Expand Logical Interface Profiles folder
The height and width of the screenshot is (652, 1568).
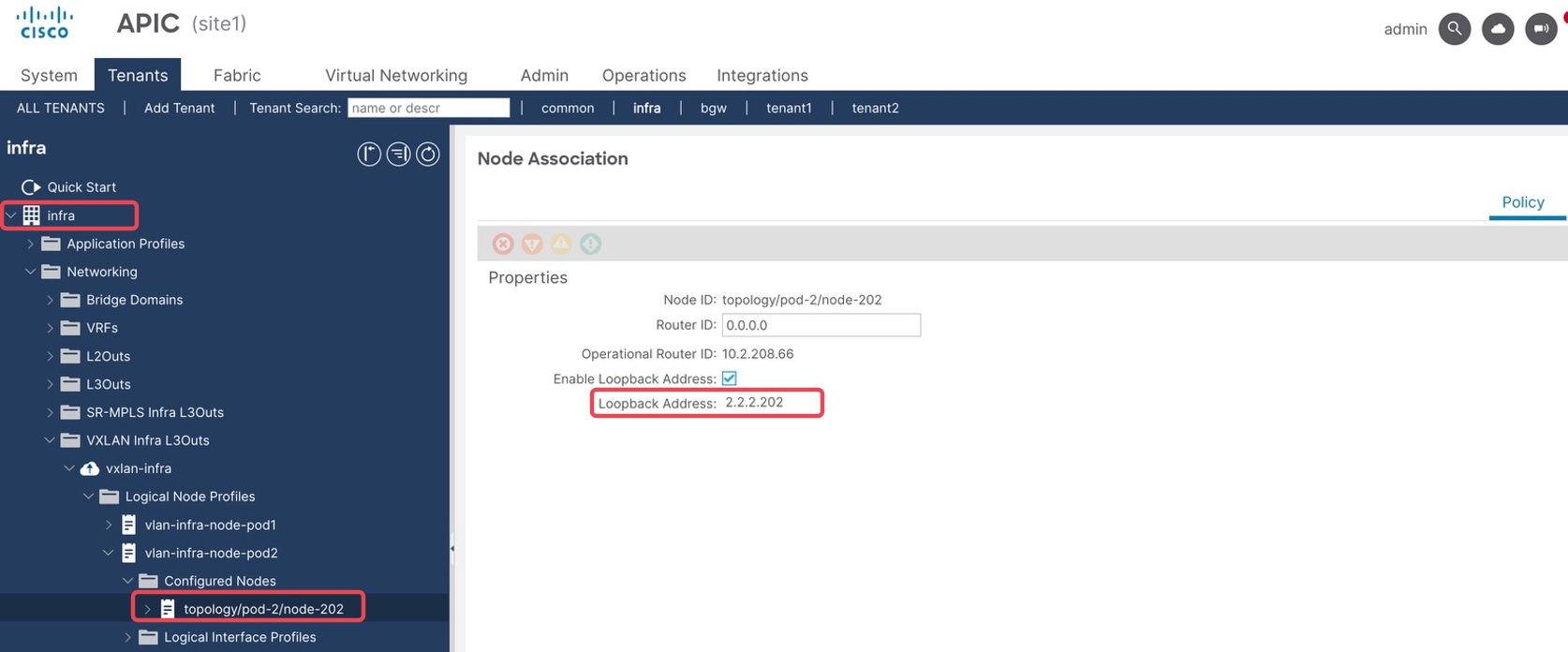coord(128,637)
